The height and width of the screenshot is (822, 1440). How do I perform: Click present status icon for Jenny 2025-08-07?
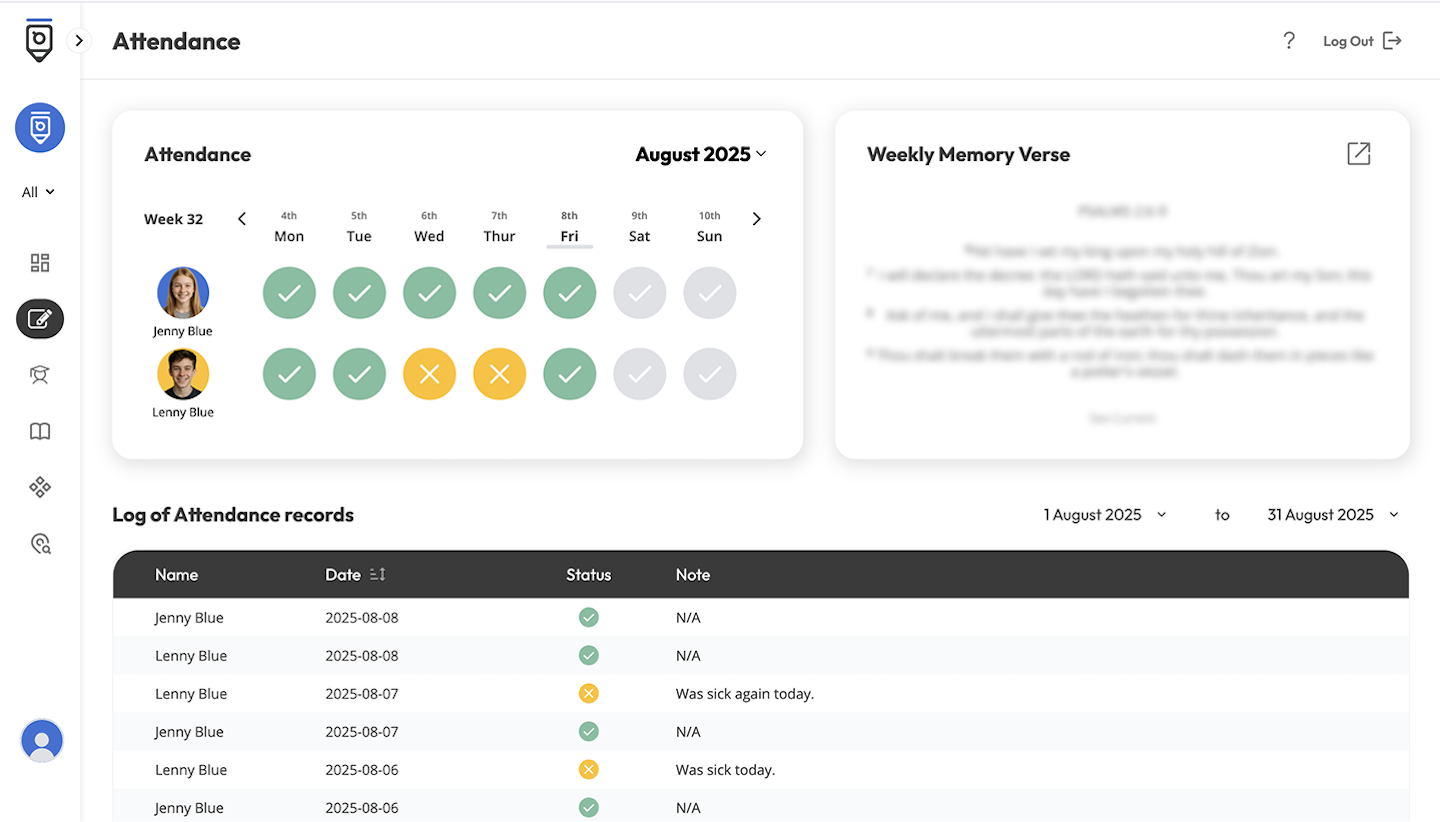(x=589, y=732)
